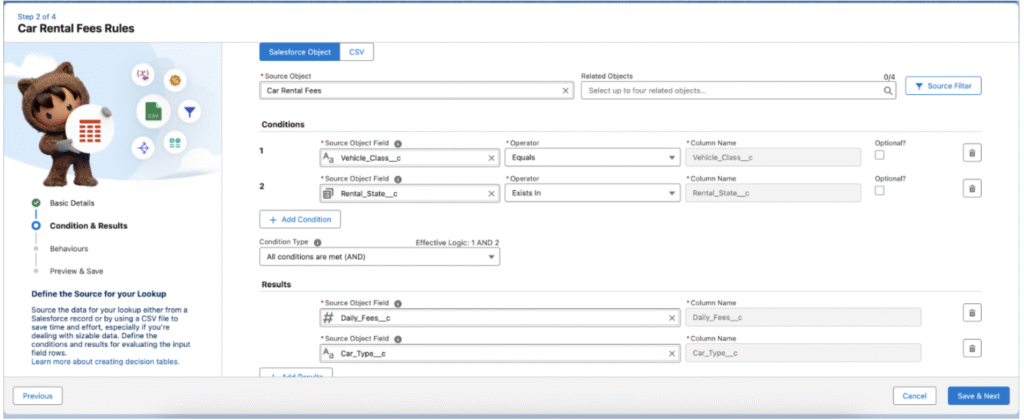This screenshot has width=1024, height=420.
Task: Click the completed Basic Details checkmark icon
Action: (x=36, y=203)
